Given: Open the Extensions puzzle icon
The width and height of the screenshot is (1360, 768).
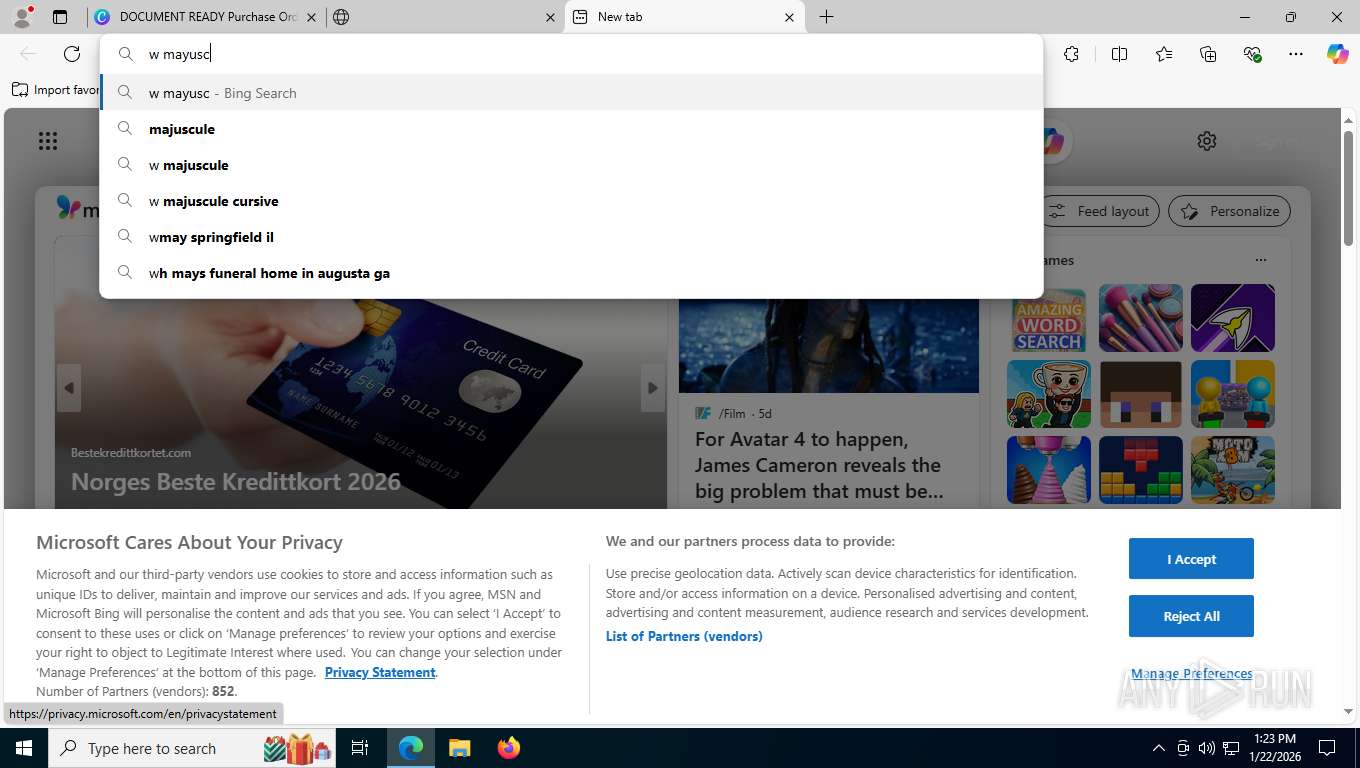Looking at the screenshot, I should tap(1071, 54).
